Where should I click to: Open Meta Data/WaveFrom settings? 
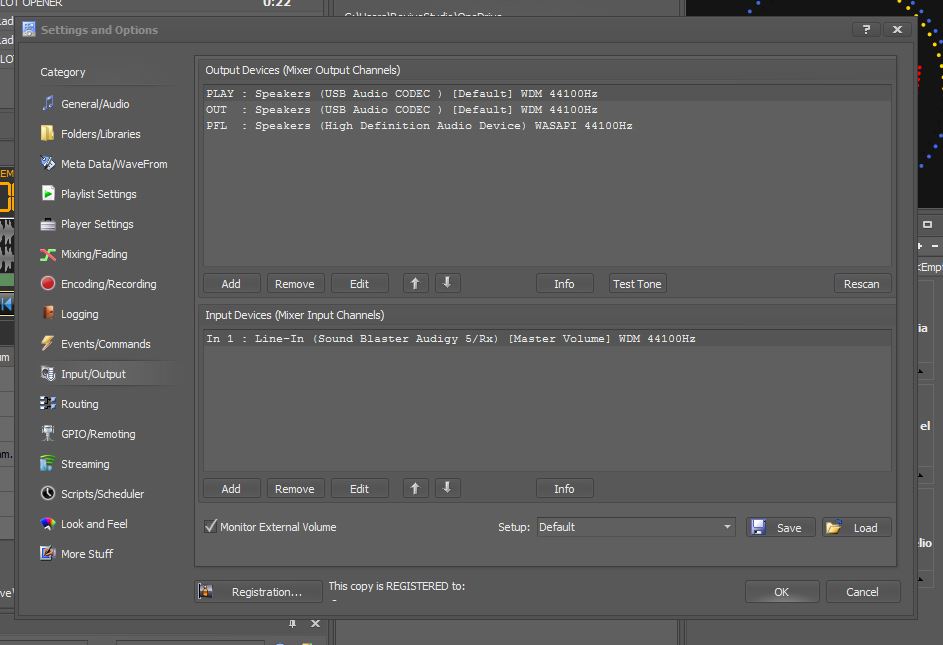click(113, 164)
